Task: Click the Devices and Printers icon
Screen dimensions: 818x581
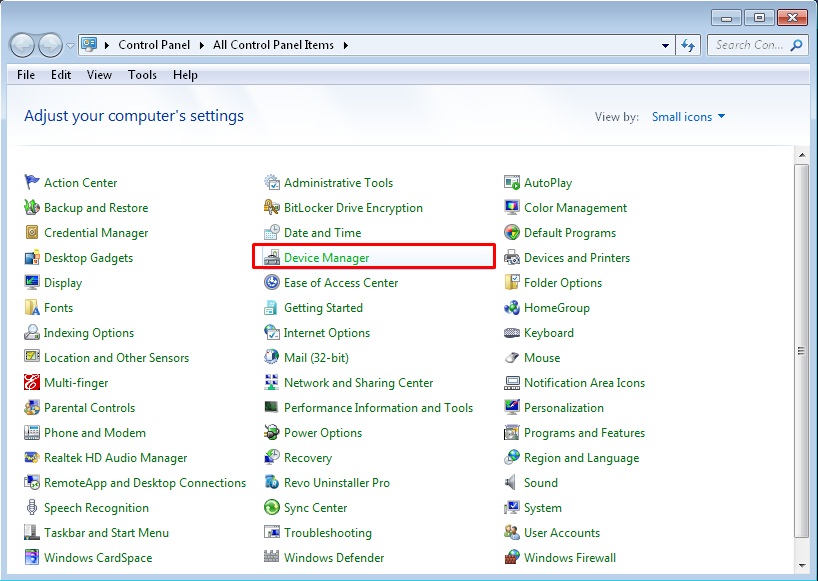Action: click(512, 257)
